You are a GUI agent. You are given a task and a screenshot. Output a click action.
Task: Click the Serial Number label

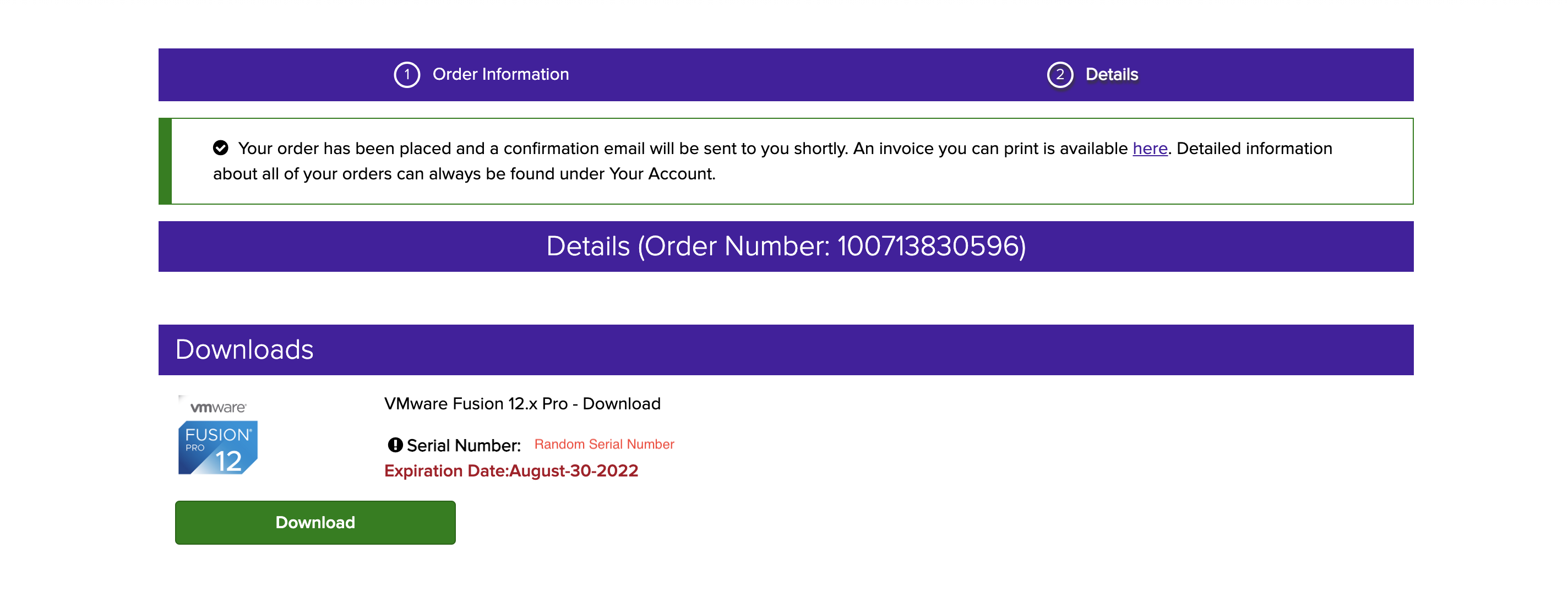tap(463, 445)
